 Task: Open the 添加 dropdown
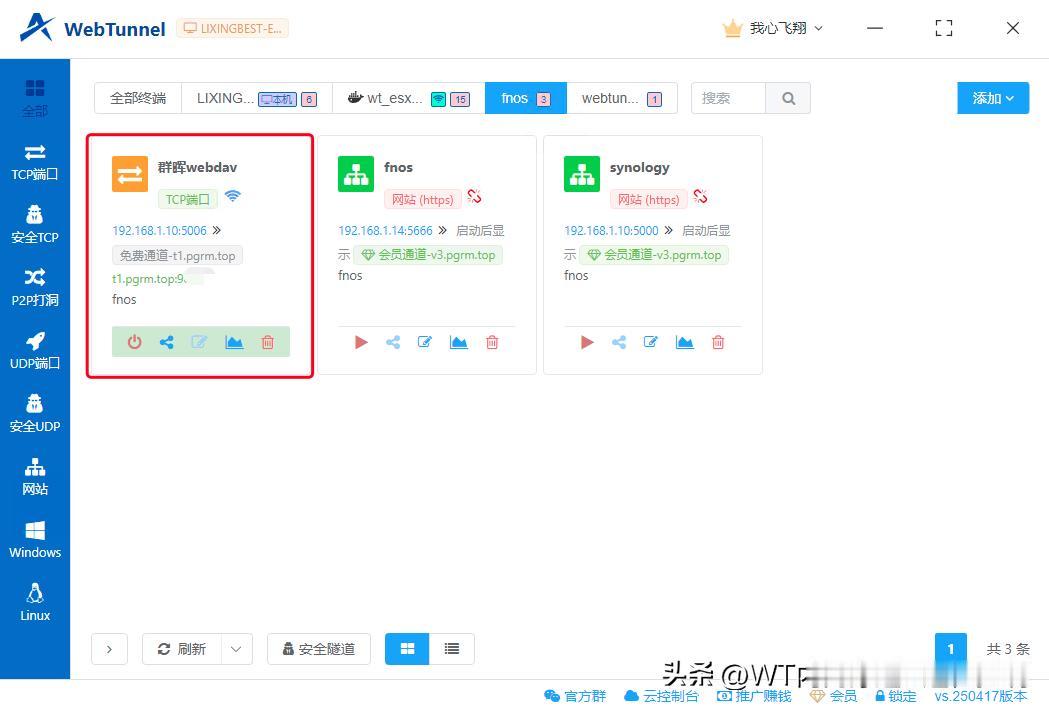(x=993, y=98)
